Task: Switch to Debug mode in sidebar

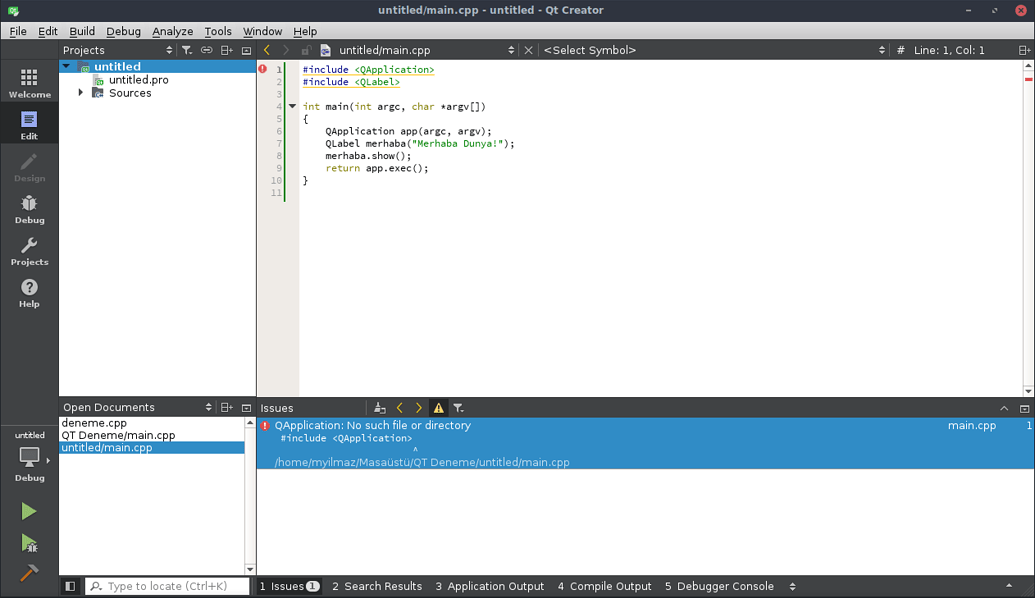Action: (29, 209)
